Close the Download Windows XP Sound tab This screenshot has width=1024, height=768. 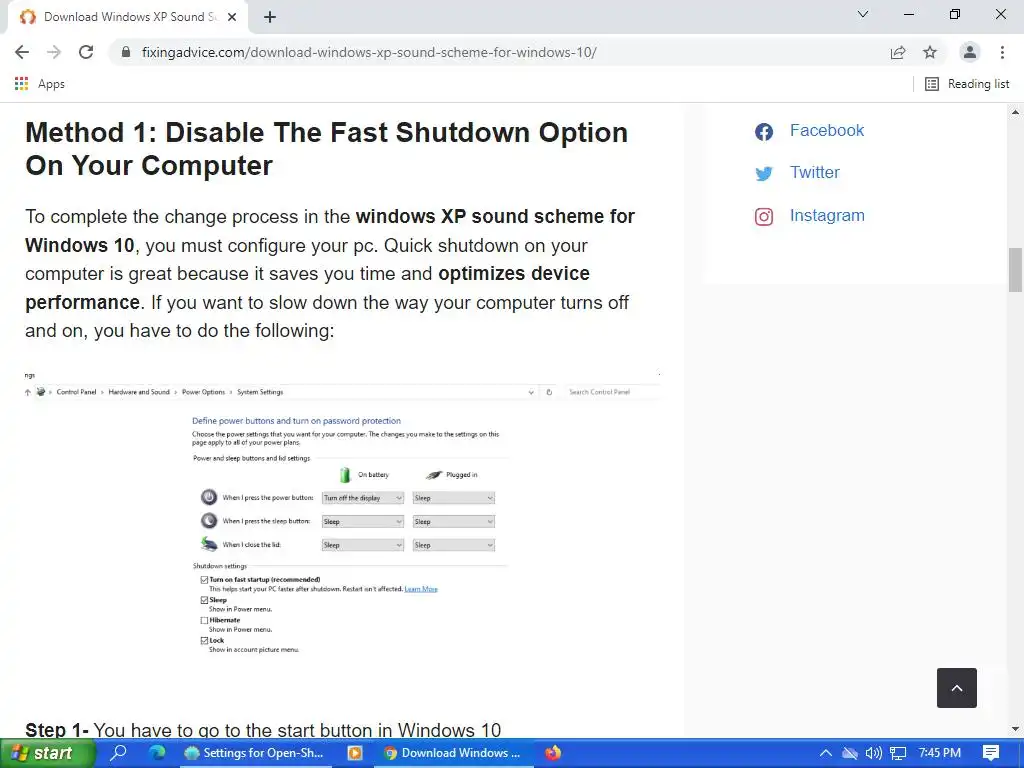232,17
